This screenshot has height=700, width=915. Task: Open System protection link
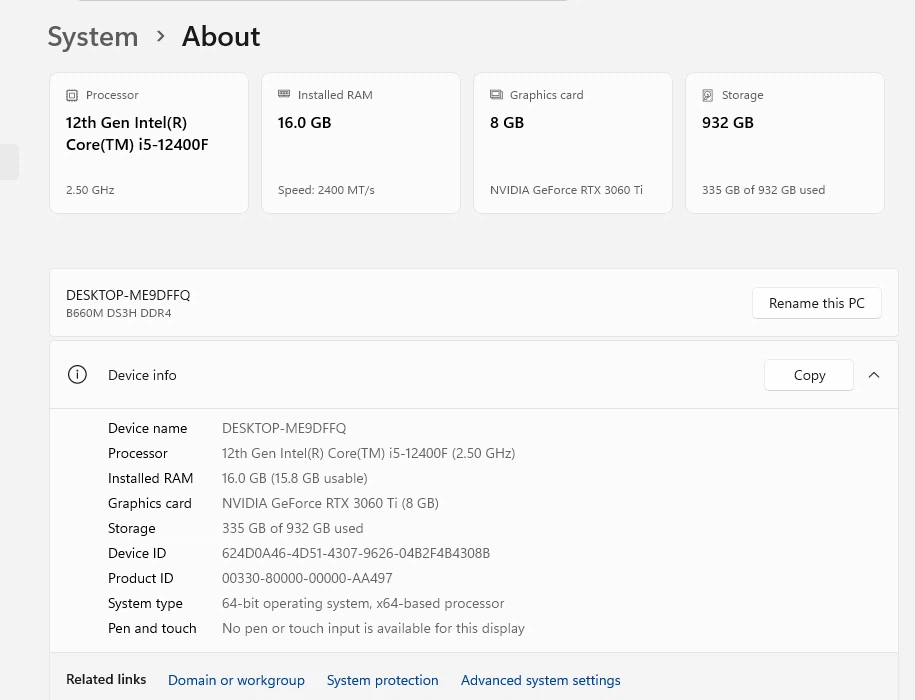click(382, 680)
